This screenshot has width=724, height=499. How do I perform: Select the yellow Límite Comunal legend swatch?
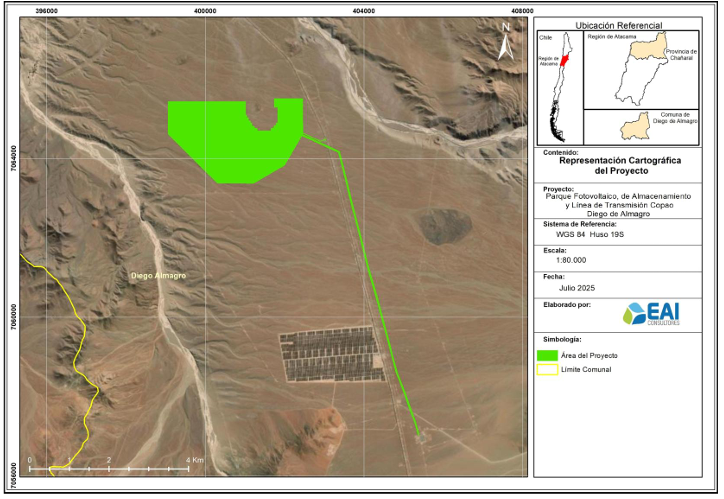click(x=550, y=370)
